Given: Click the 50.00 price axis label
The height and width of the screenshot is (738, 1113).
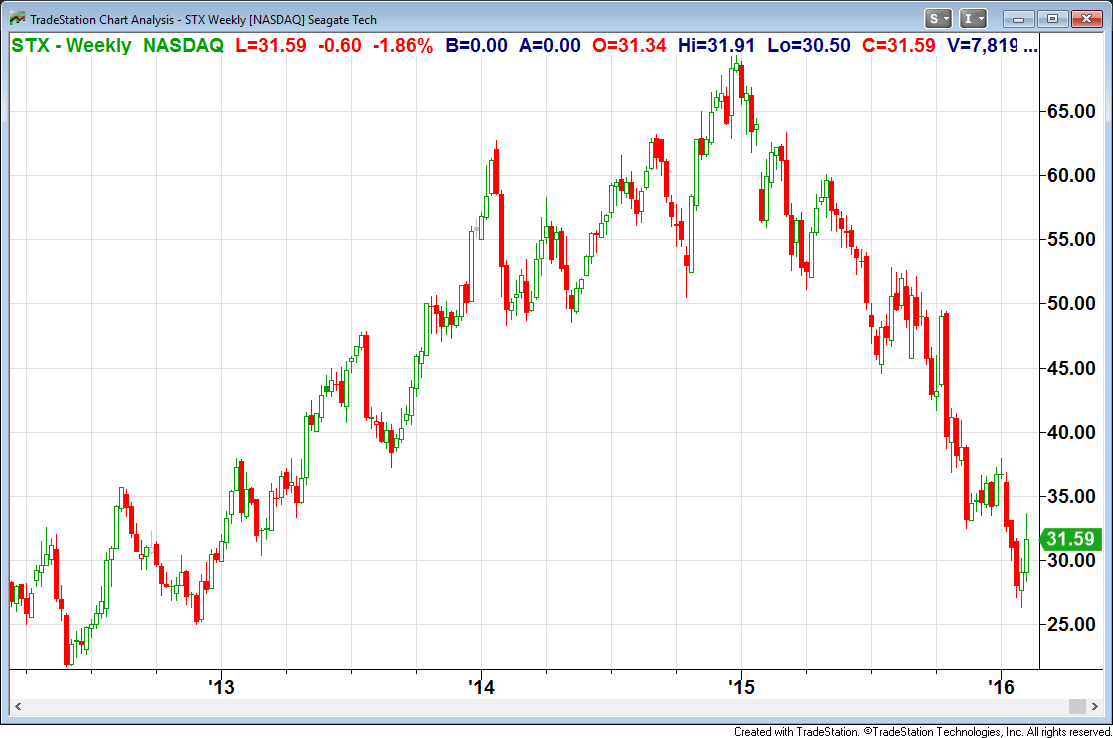Looking at the screenshot, I should coord(1071,304).
